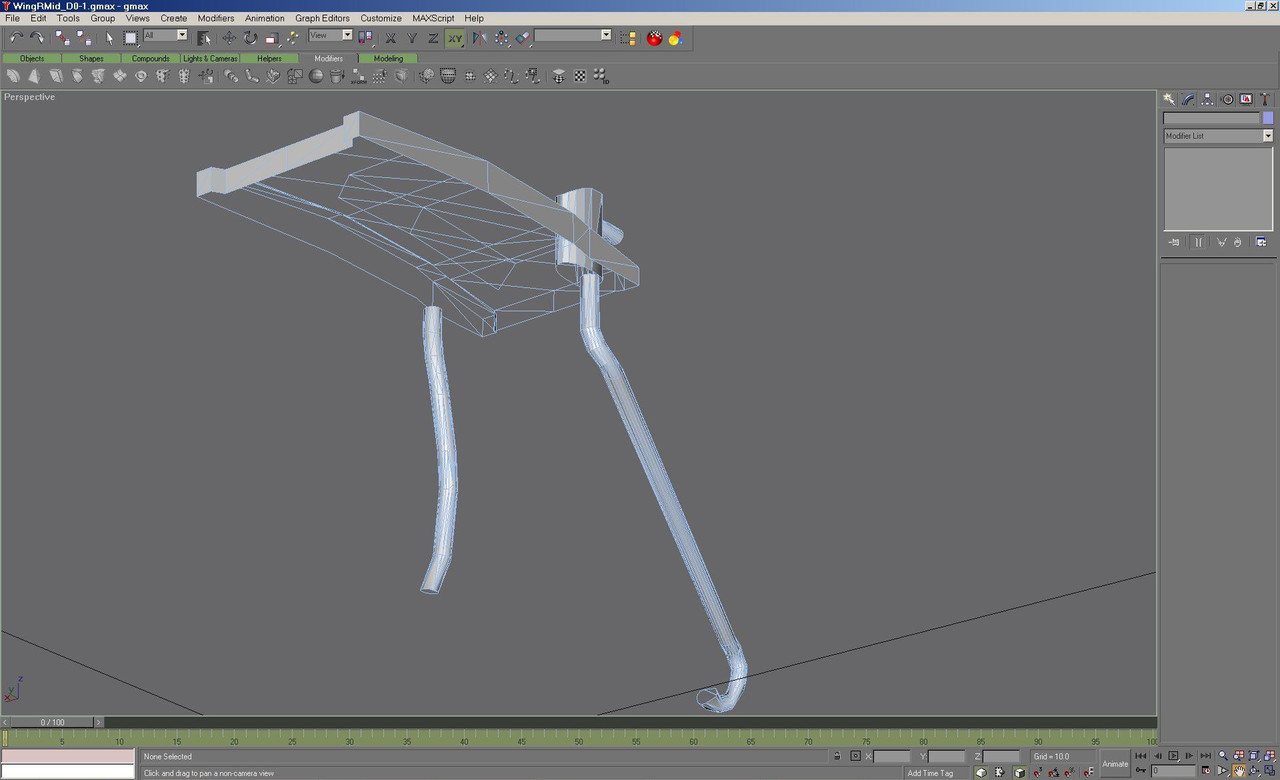Open the Customize menu
1280x780 pixels.
pos(381,18)
